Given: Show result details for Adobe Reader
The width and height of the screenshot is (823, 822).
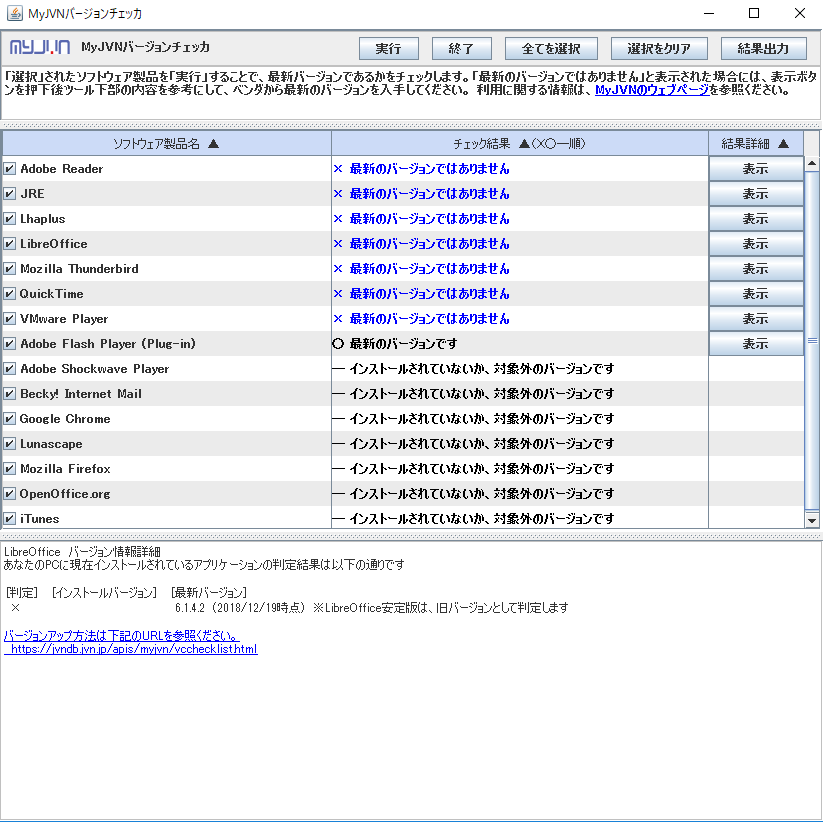Looking at the screenshot, I should [x=756, y=168].
